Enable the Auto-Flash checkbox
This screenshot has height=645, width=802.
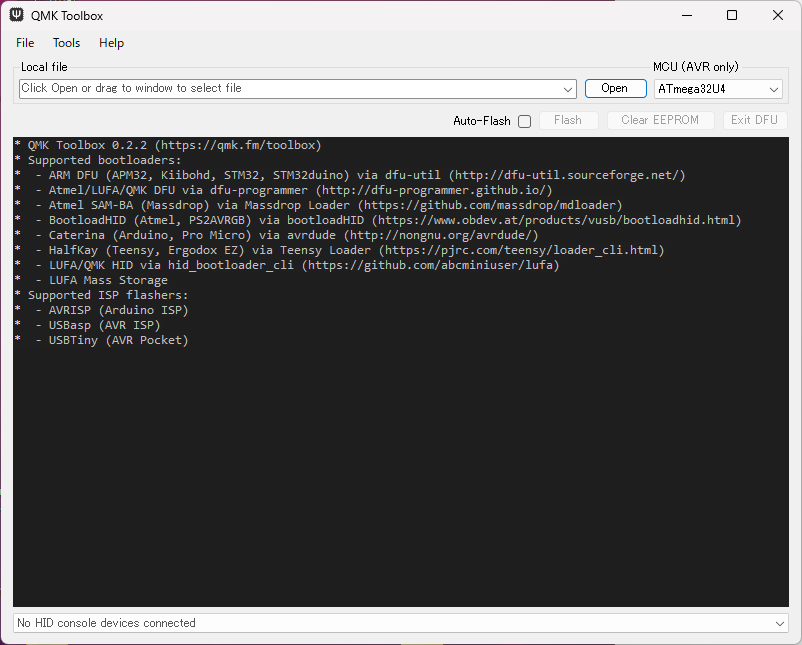click(x=524, y=121)
